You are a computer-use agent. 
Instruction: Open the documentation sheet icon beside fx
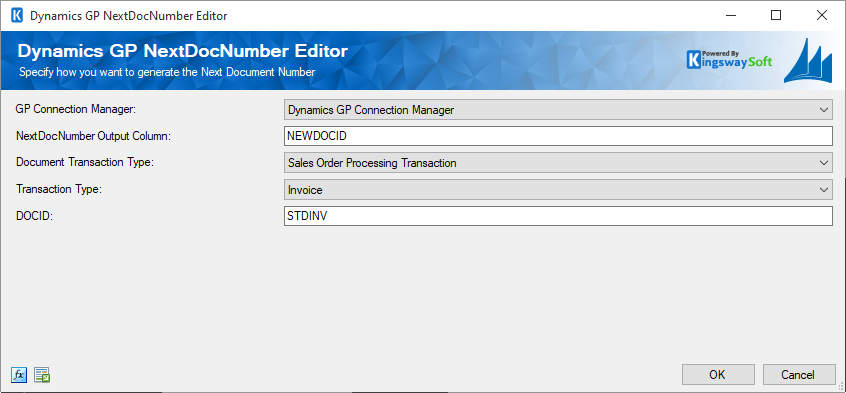[42, 374]
